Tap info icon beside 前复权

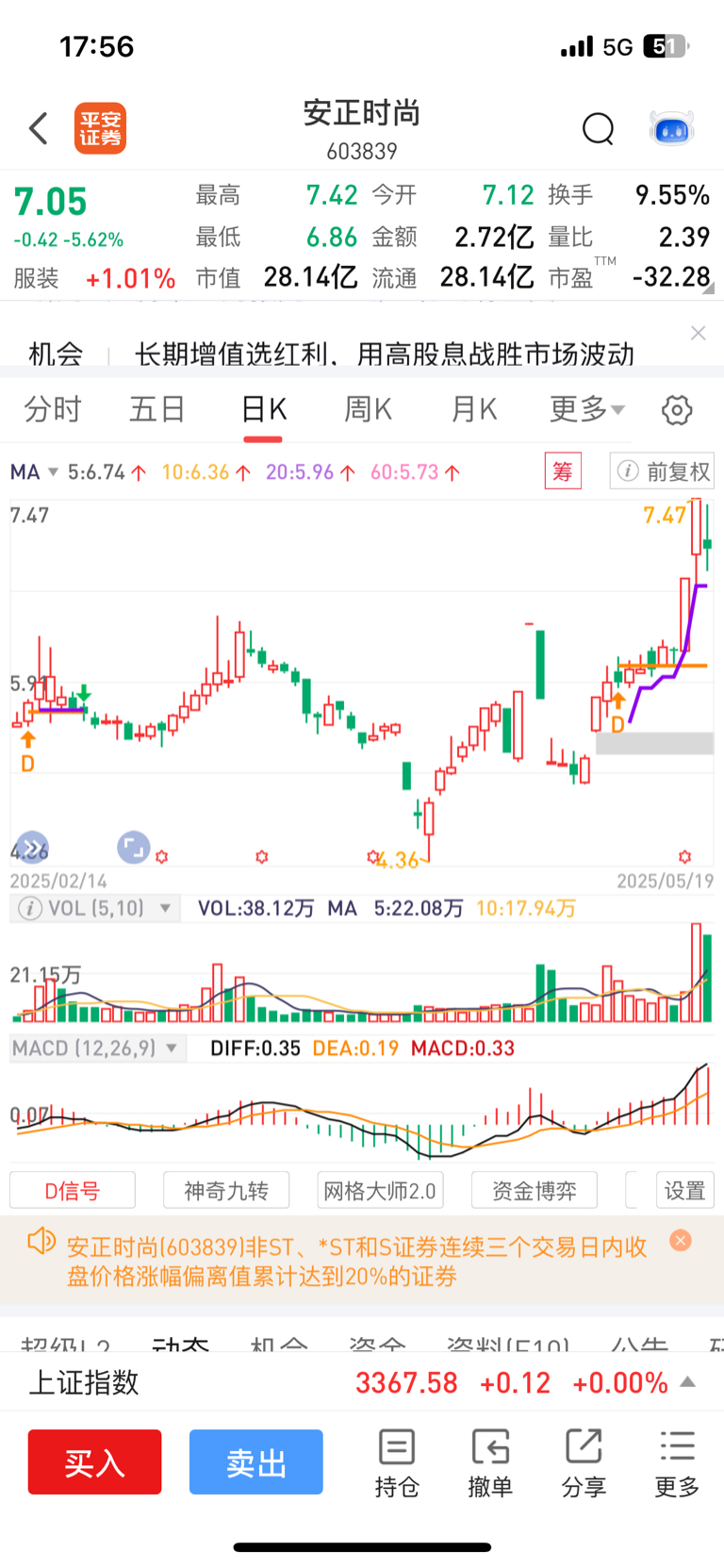point(627,471)
